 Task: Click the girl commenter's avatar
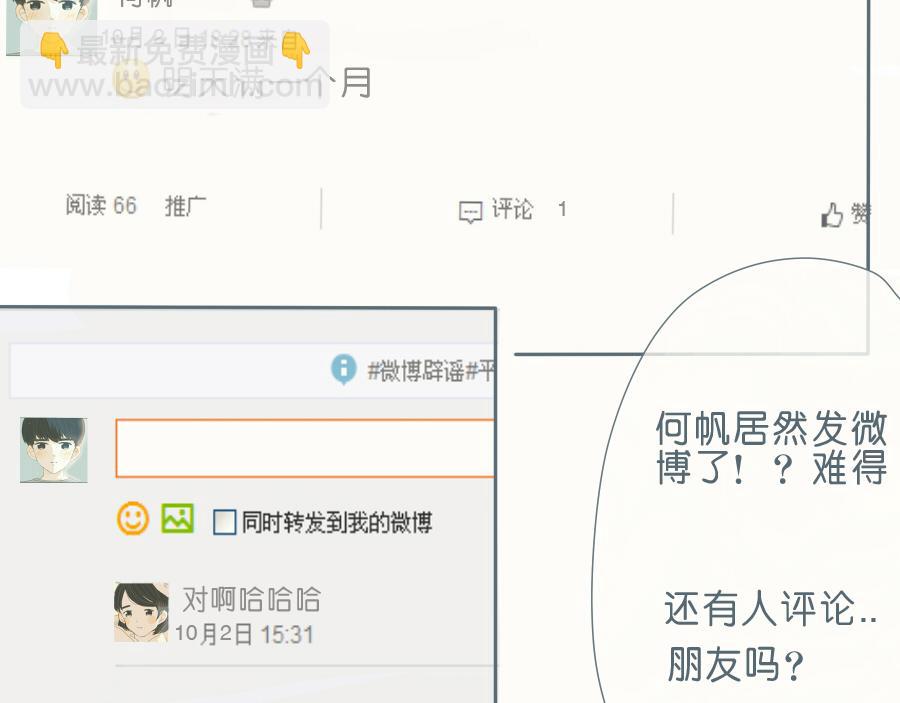coord(141,612)
